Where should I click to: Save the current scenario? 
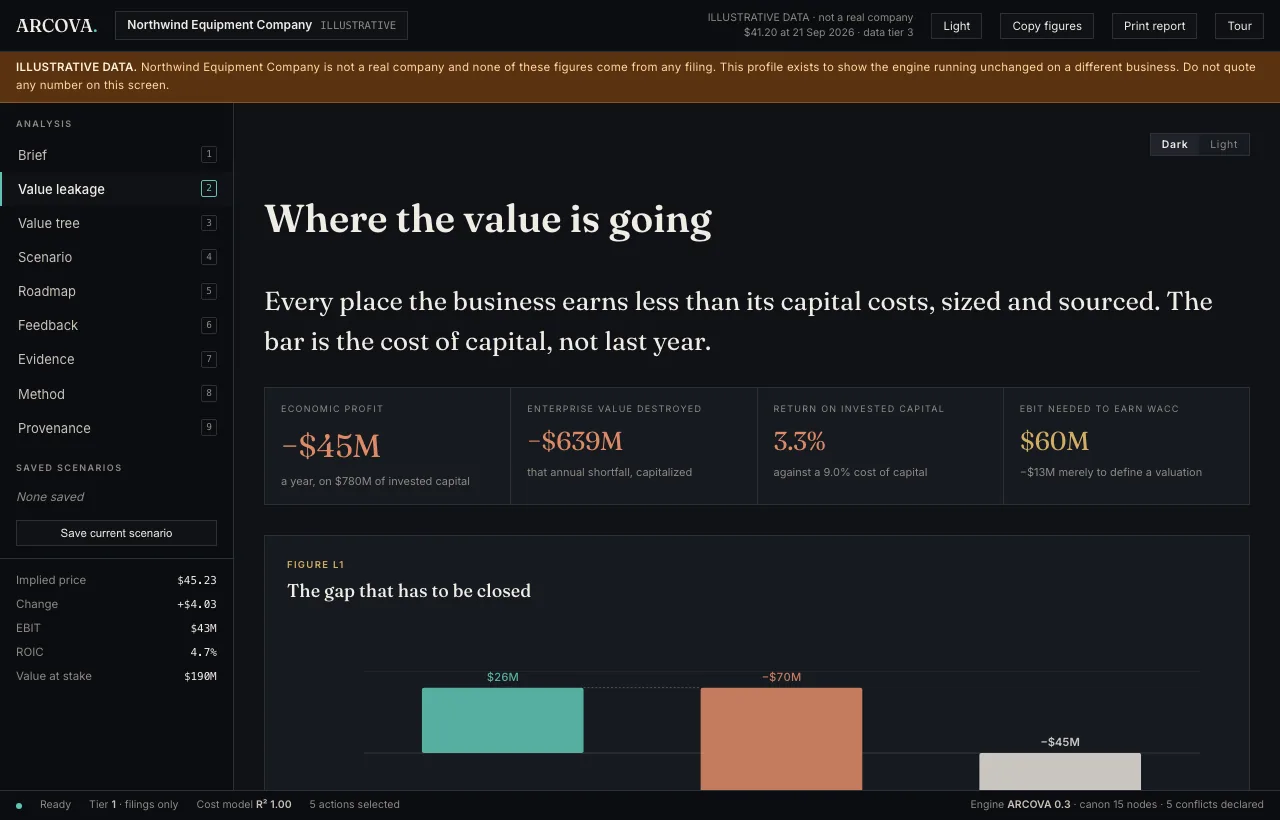[x=116, y=533]
